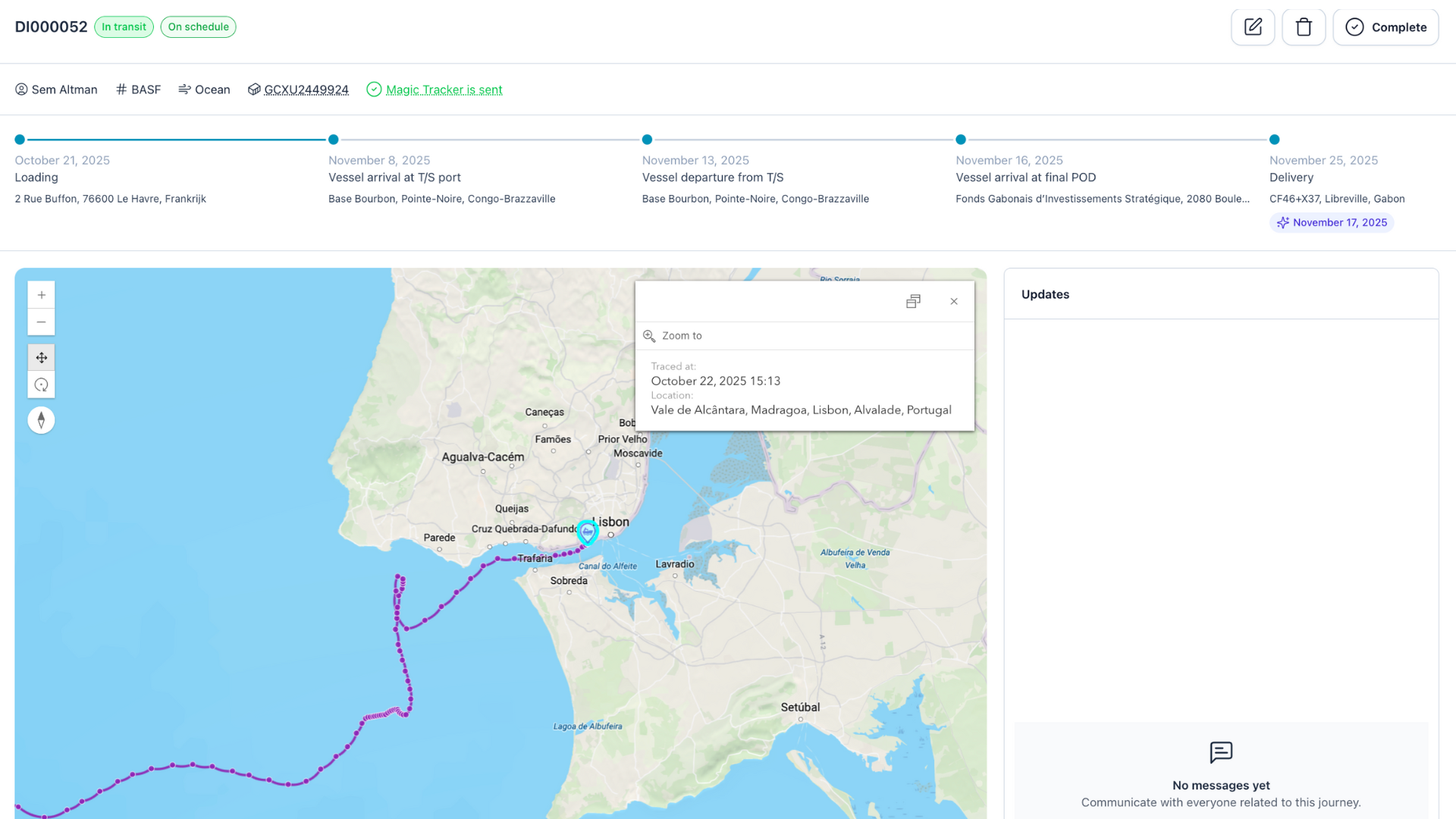Close the traced location popup
Image resolution: width=1456 pixels, height=819 pixels.
pos(954,301)
